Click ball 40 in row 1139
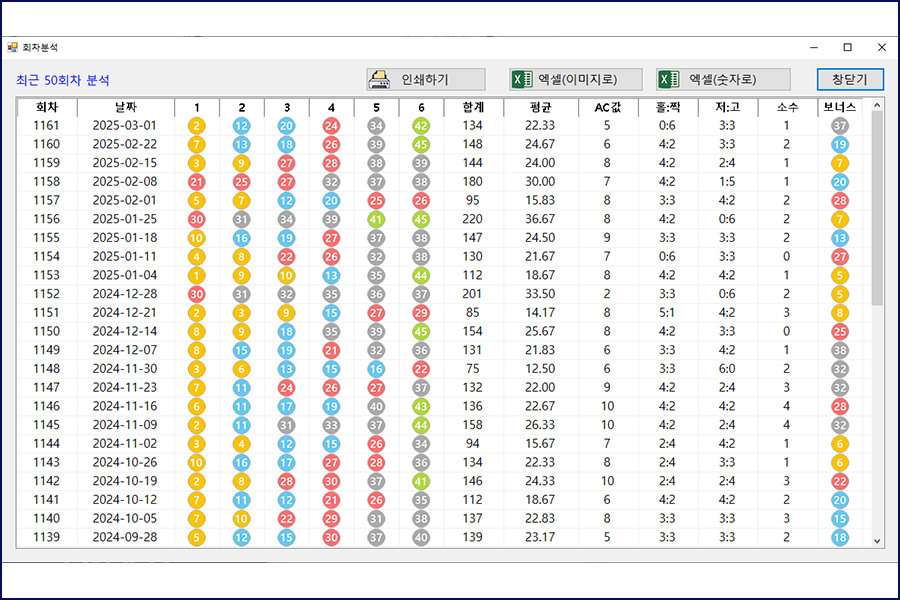This screenshot has width=900, height=600. click(421, 537)
